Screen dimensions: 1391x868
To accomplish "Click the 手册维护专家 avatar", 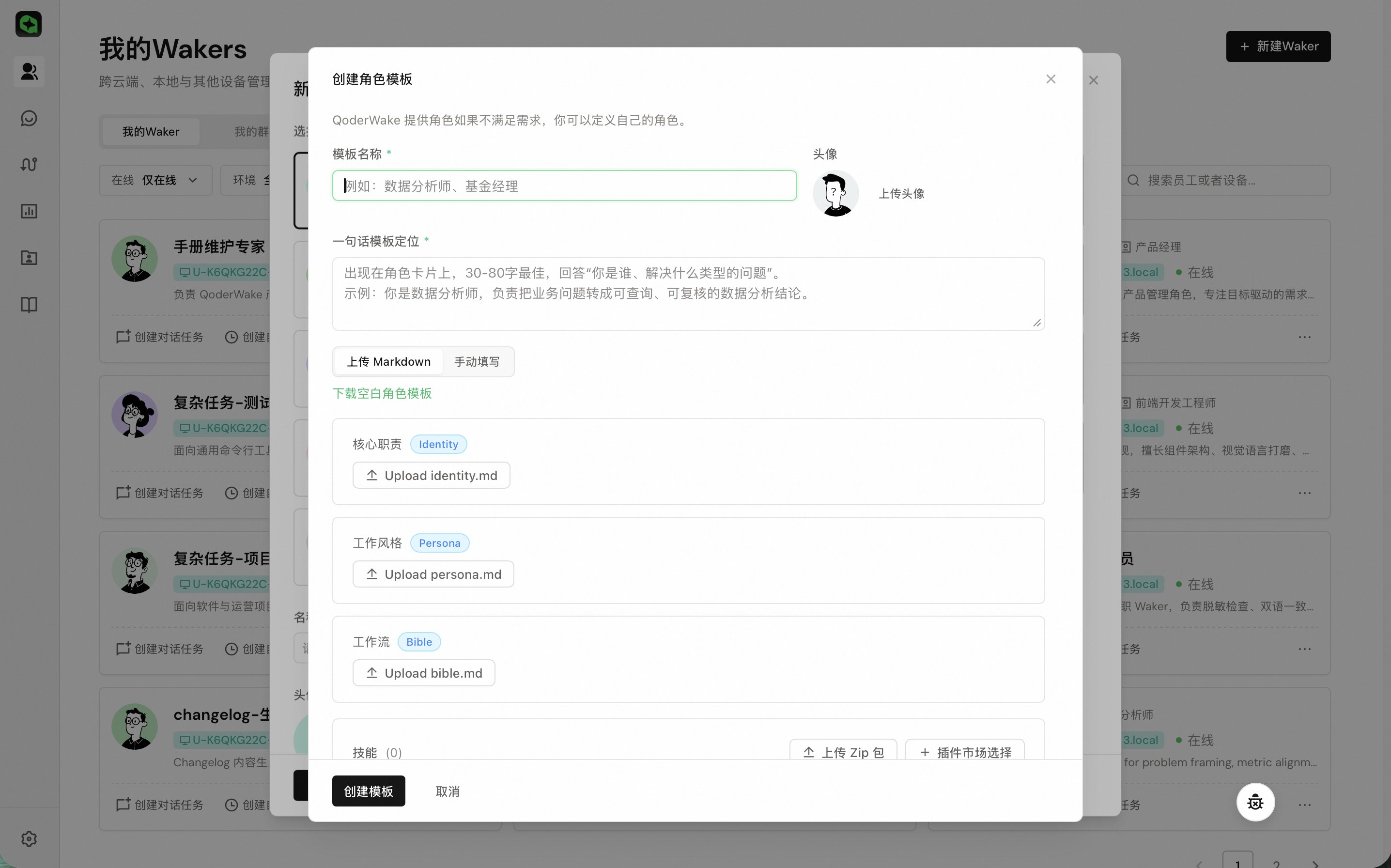I will tap(135, 258).
